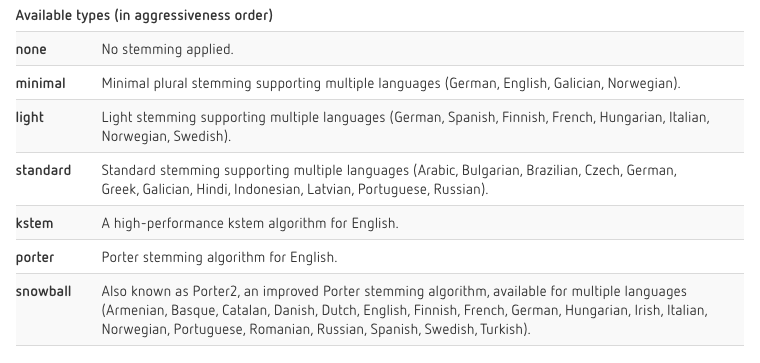Click the 'No stemming applied.' description
Image resolution: width=760 pixels, height=363 pixels.
tap(168, 49)
